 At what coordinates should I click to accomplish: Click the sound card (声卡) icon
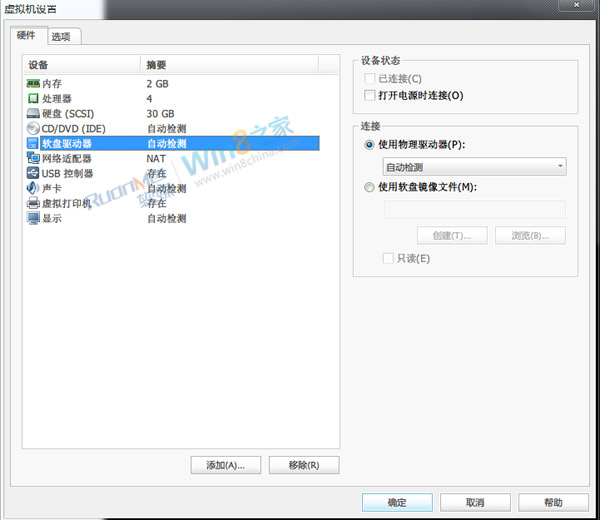coord(33,188)
